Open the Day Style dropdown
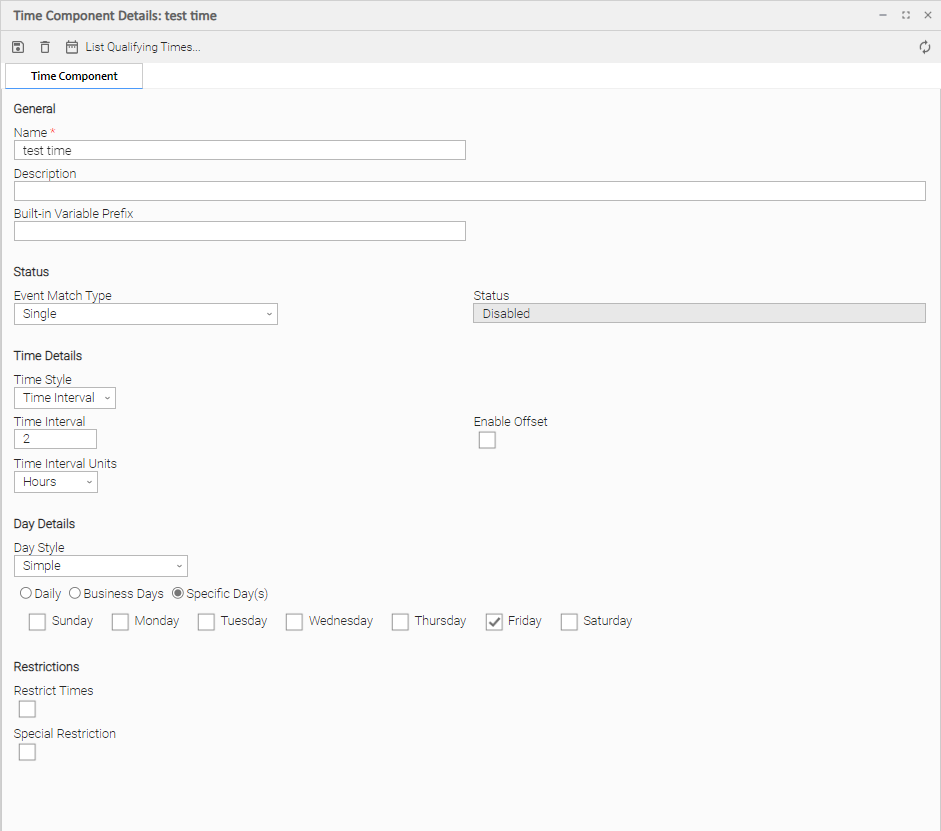Screen dimensions: 941x831 tap(100, 566)
